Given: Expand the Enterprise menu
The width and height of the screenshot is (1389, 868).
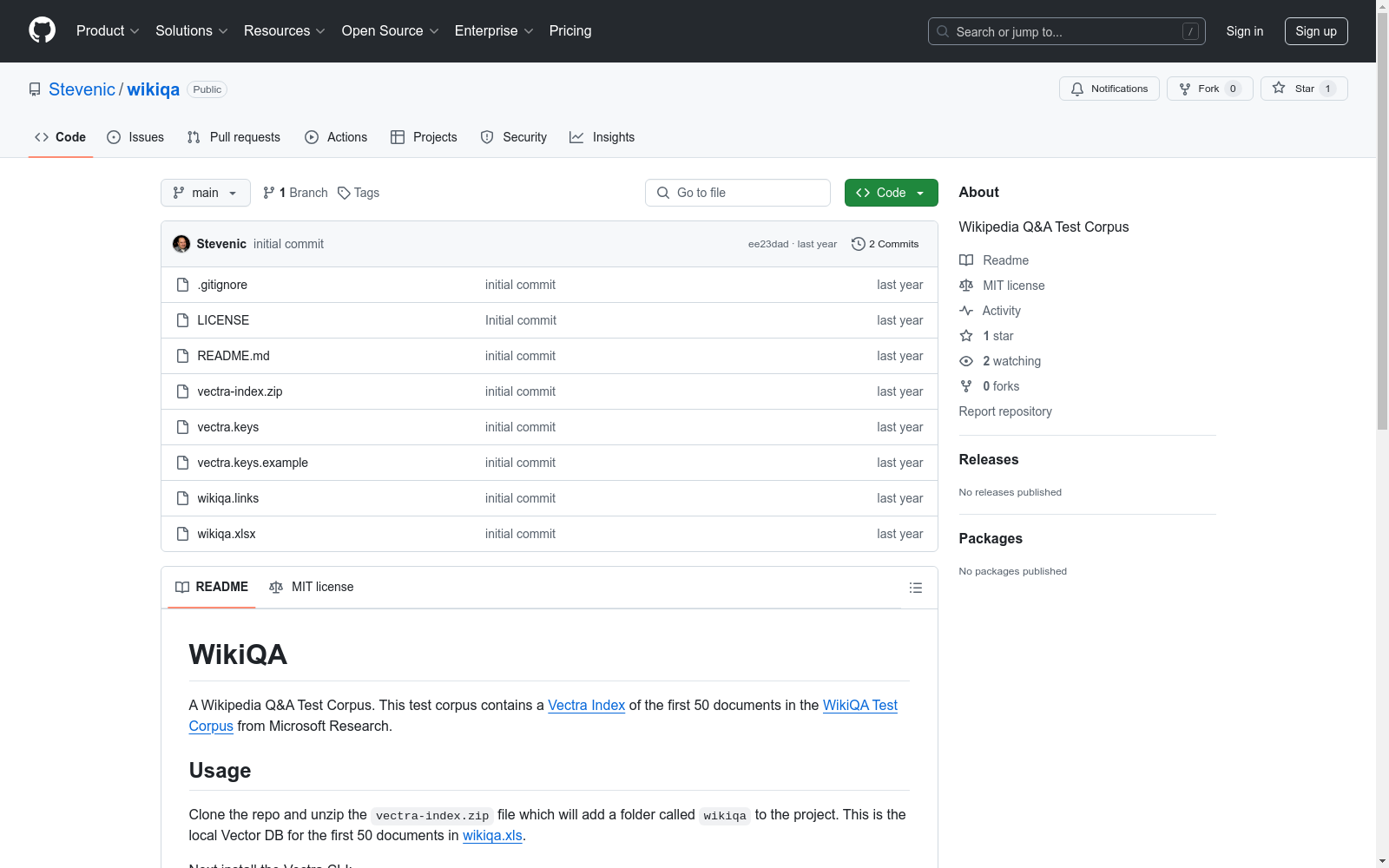Looking at the screenshot, I should coord(494,31).
